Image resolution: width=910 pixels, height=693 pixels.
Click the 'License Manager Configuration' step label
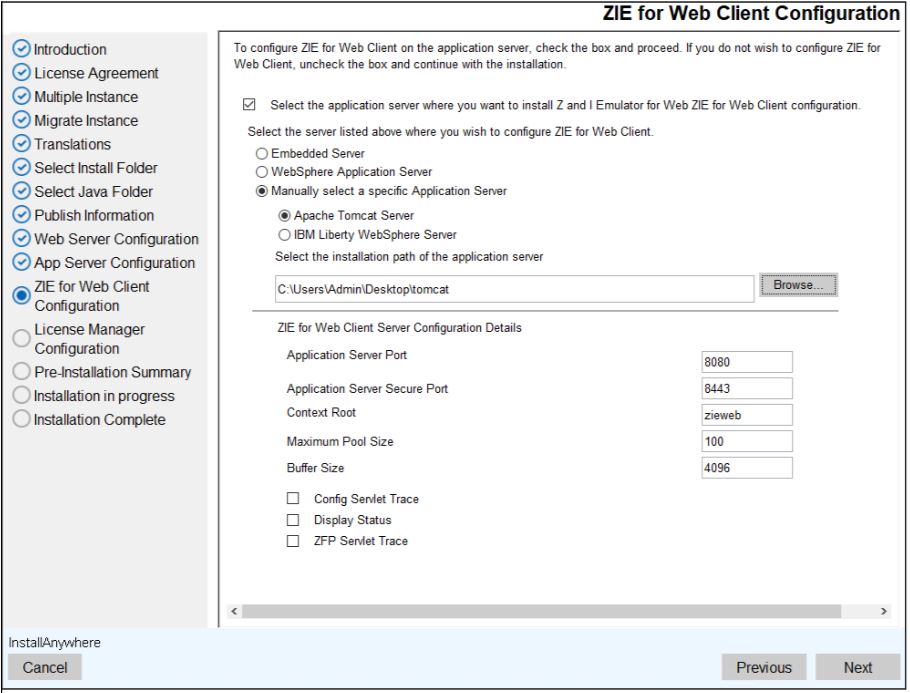[89, 339]
